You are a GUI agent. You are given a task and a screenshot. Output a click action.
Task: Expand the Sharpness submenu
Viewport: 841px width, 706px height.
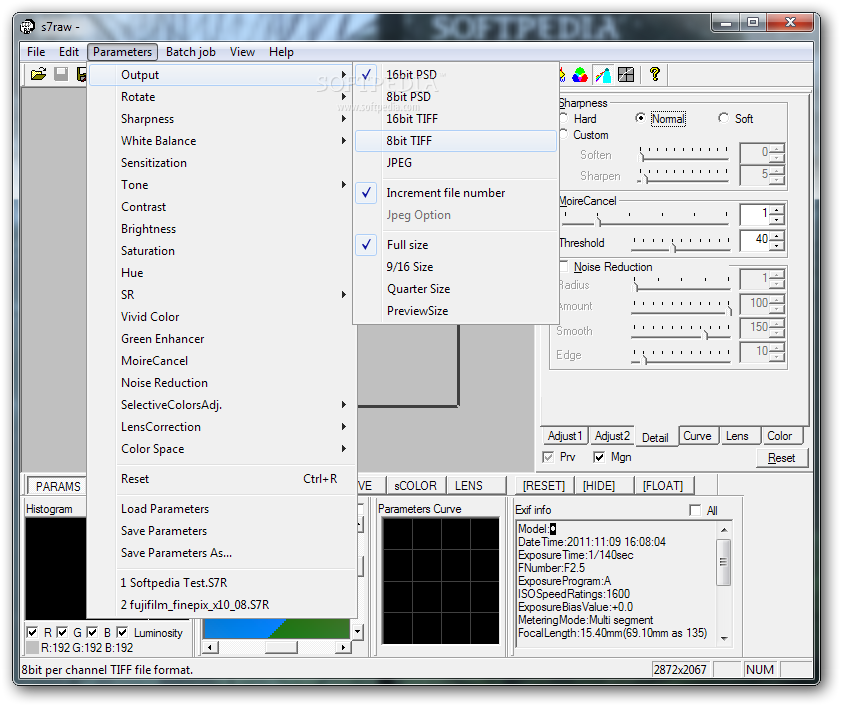click(222, 119)
